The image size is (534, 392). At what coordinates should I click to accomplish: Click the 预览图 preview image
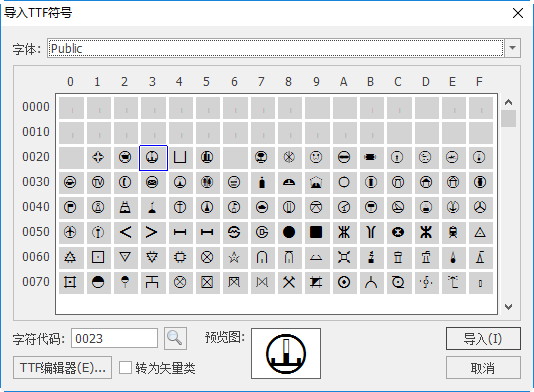[x=286, y=354]
